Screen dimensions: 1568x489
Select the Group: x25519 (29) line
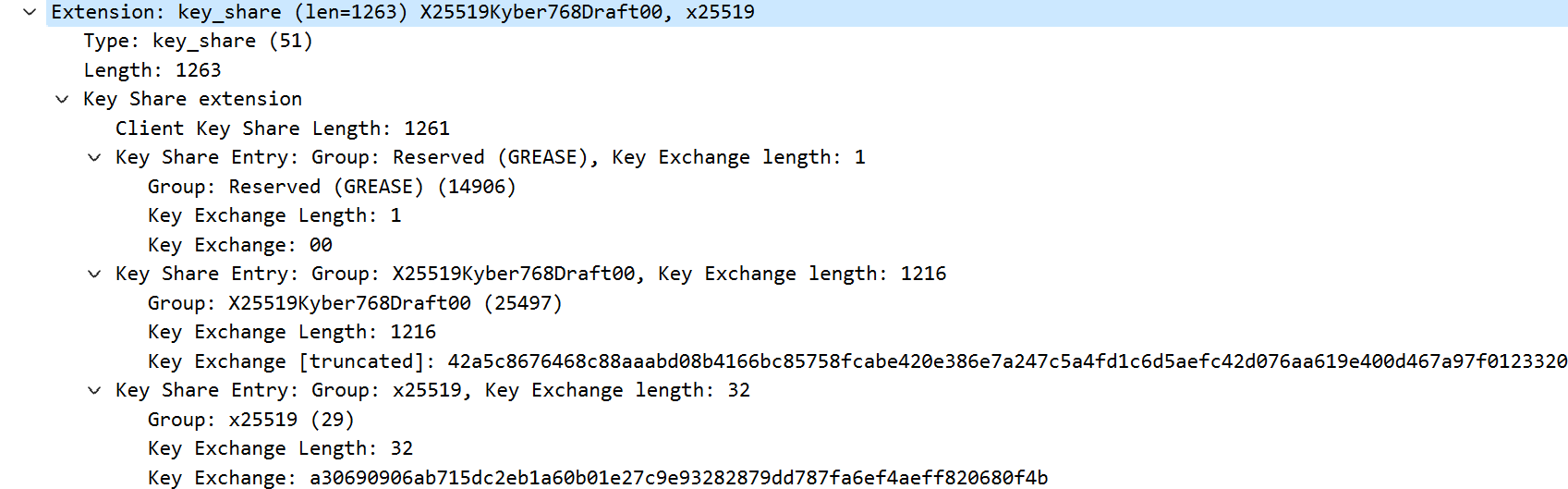(x=250, y=420)
